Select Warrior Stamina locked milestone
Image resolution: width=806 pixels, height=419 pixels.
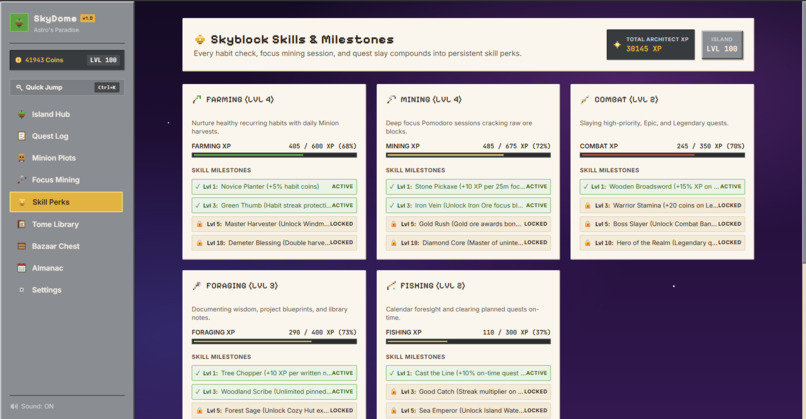point(662,205)
